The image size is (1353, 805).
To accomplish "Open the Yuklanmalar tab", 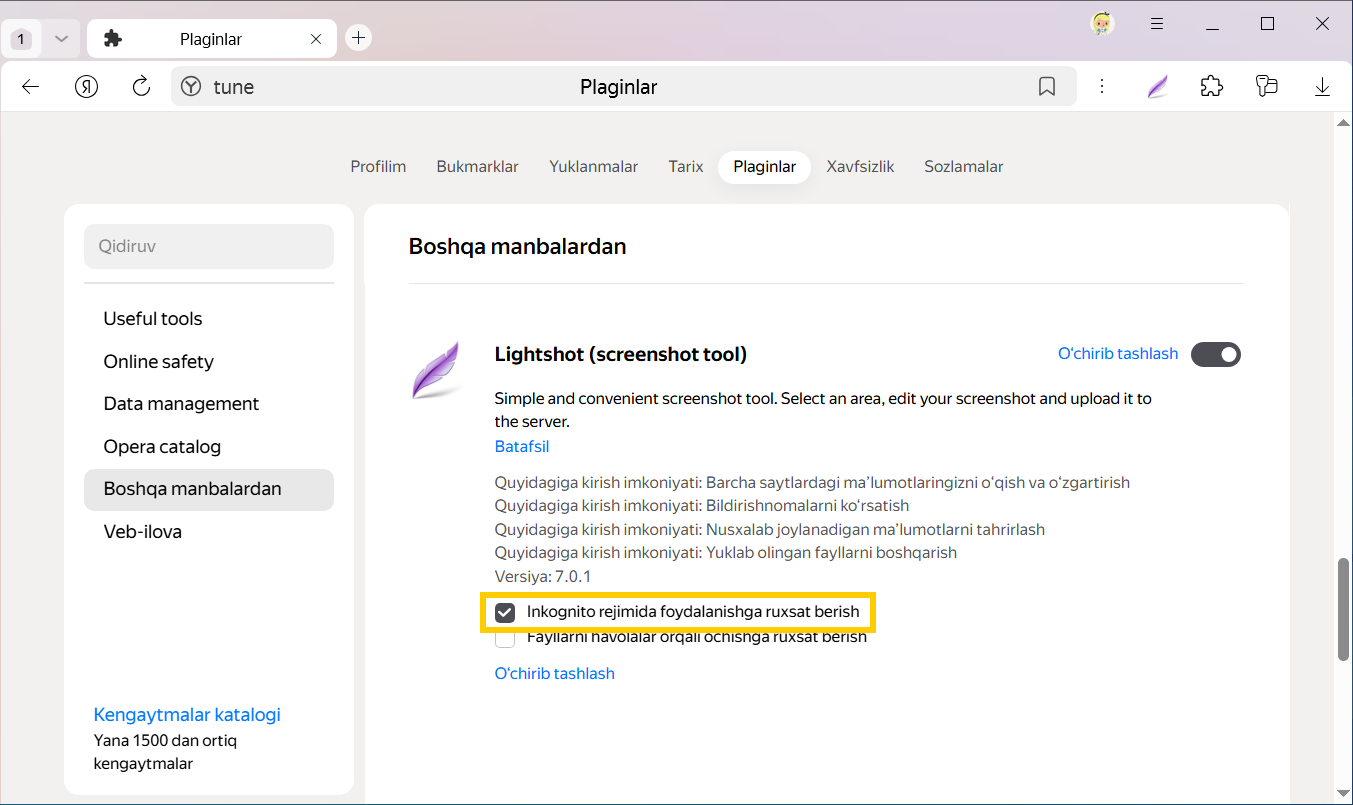I will (593, 167).
